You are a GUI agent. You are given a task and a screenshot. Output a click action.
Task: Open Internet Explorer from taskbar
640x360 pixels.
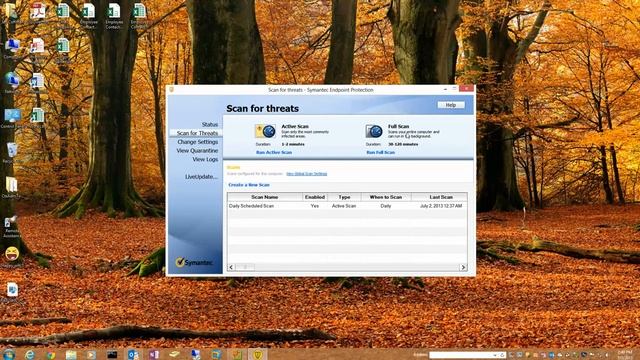pyautogui.click(x=30, y=354)
